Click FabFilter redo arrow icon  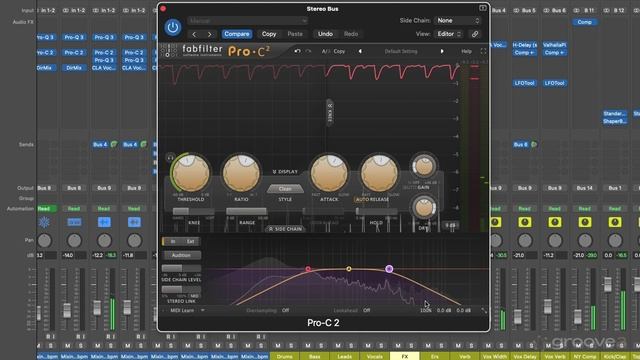point(309,51)
